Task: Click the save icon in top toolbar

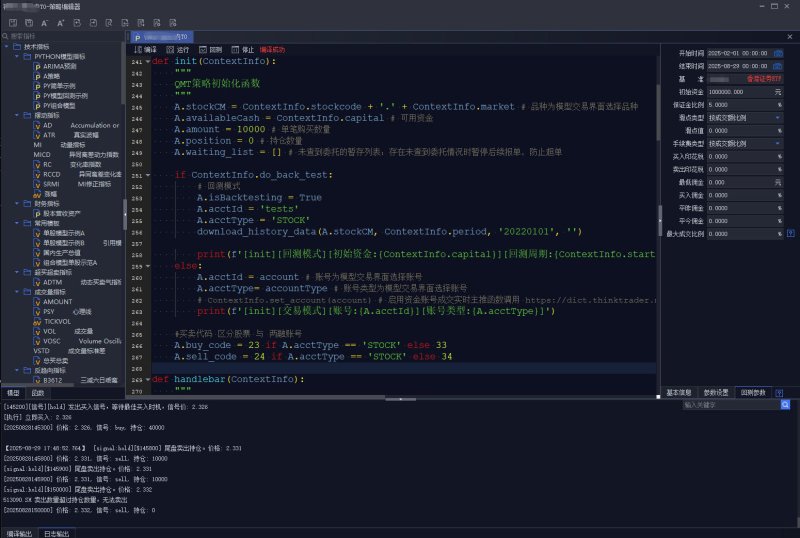Action: click(x=13, y=23)
